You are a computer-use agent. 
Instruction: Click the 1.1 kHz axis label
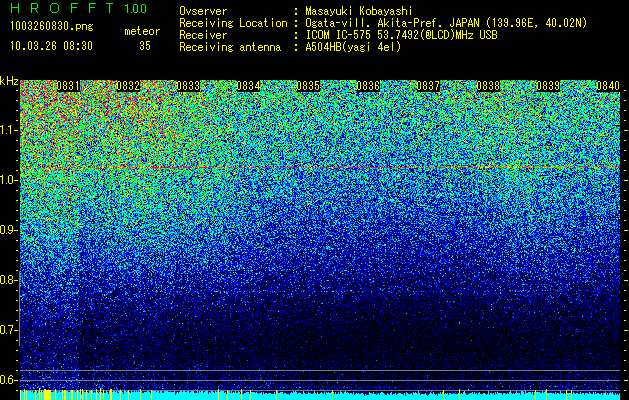click(8, 130)
